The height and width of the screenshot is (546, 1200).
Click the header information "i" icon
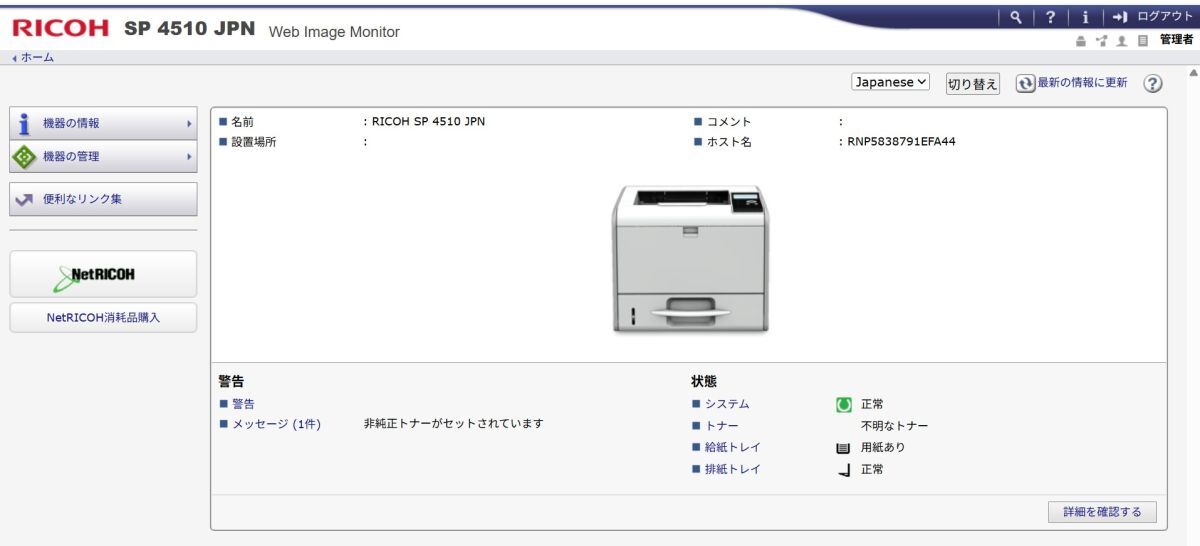tap(1088, 16)
